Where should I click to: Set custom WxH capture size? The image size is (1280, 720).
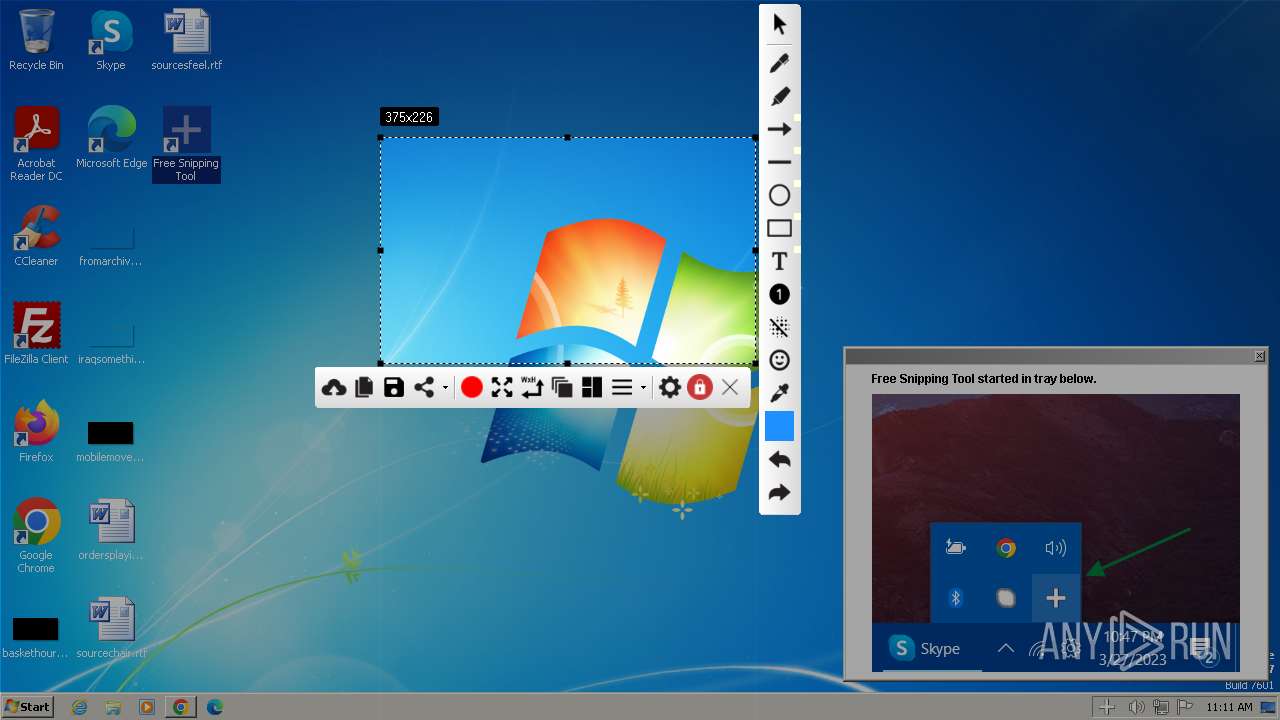tap(532, 387)
